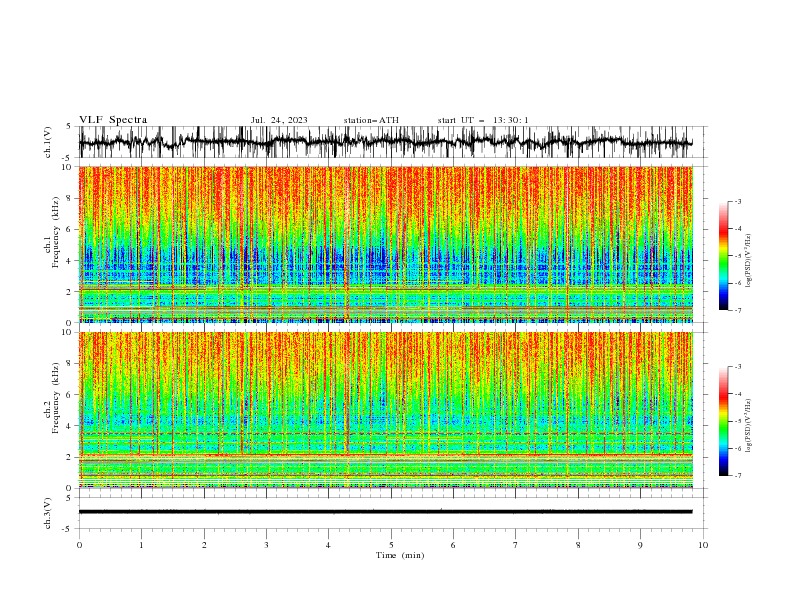Viewport: 792px width, 612px height.
Task: Click time axis tick label "9"
Action: click(640, 545)
